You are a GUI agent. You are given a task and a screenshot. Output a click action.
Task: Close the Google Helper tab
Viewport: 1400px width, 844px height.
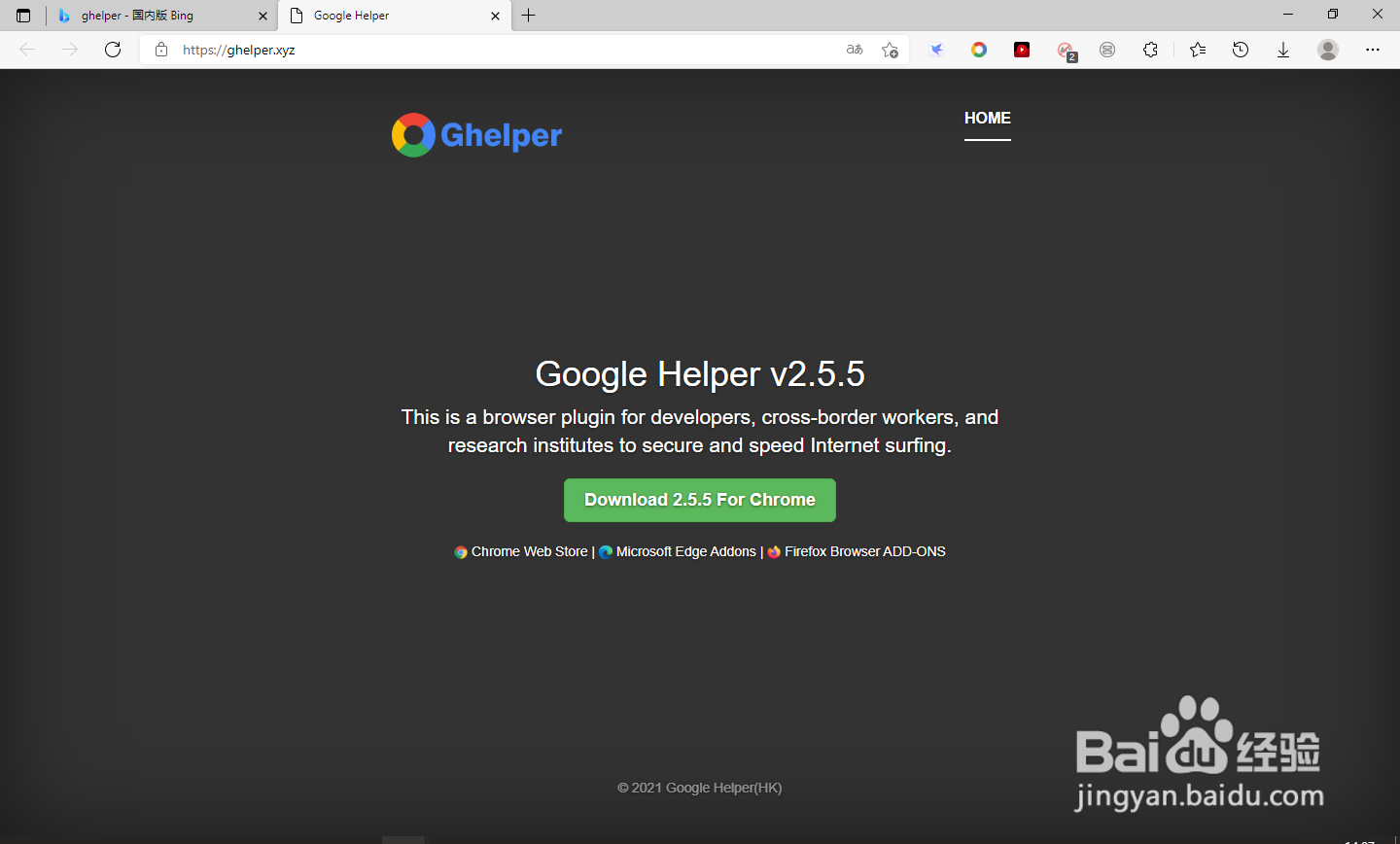(x=495, y=16)
